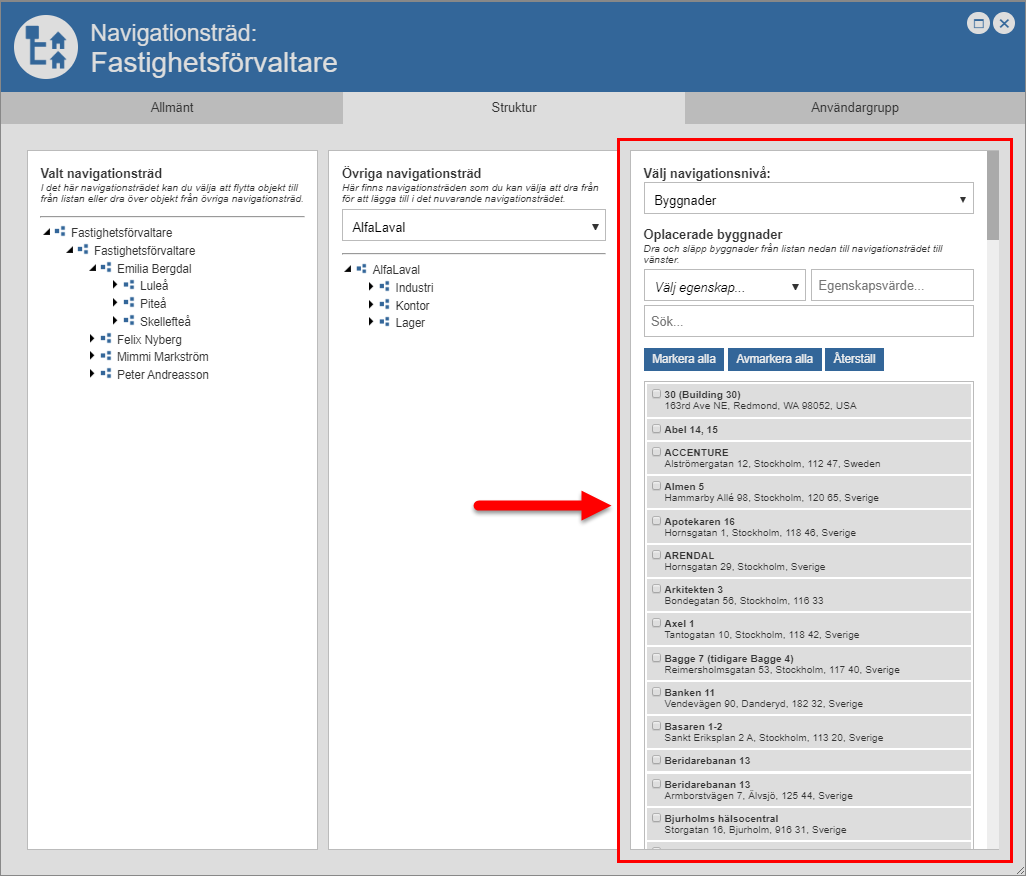
Task: Click the Sök search field
Action: (x=808, y=322)
